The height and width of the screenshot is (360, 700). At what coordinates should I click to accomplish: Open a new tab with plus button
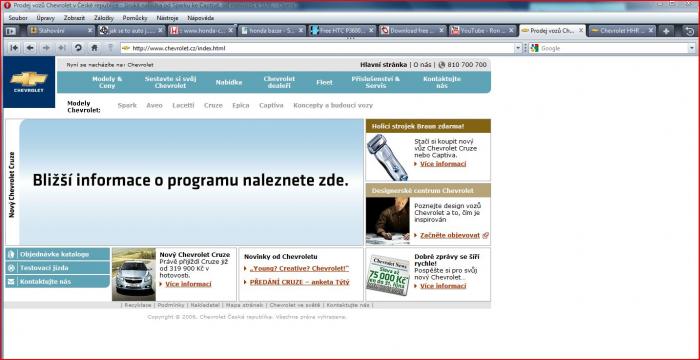click(x=666, y=31)
